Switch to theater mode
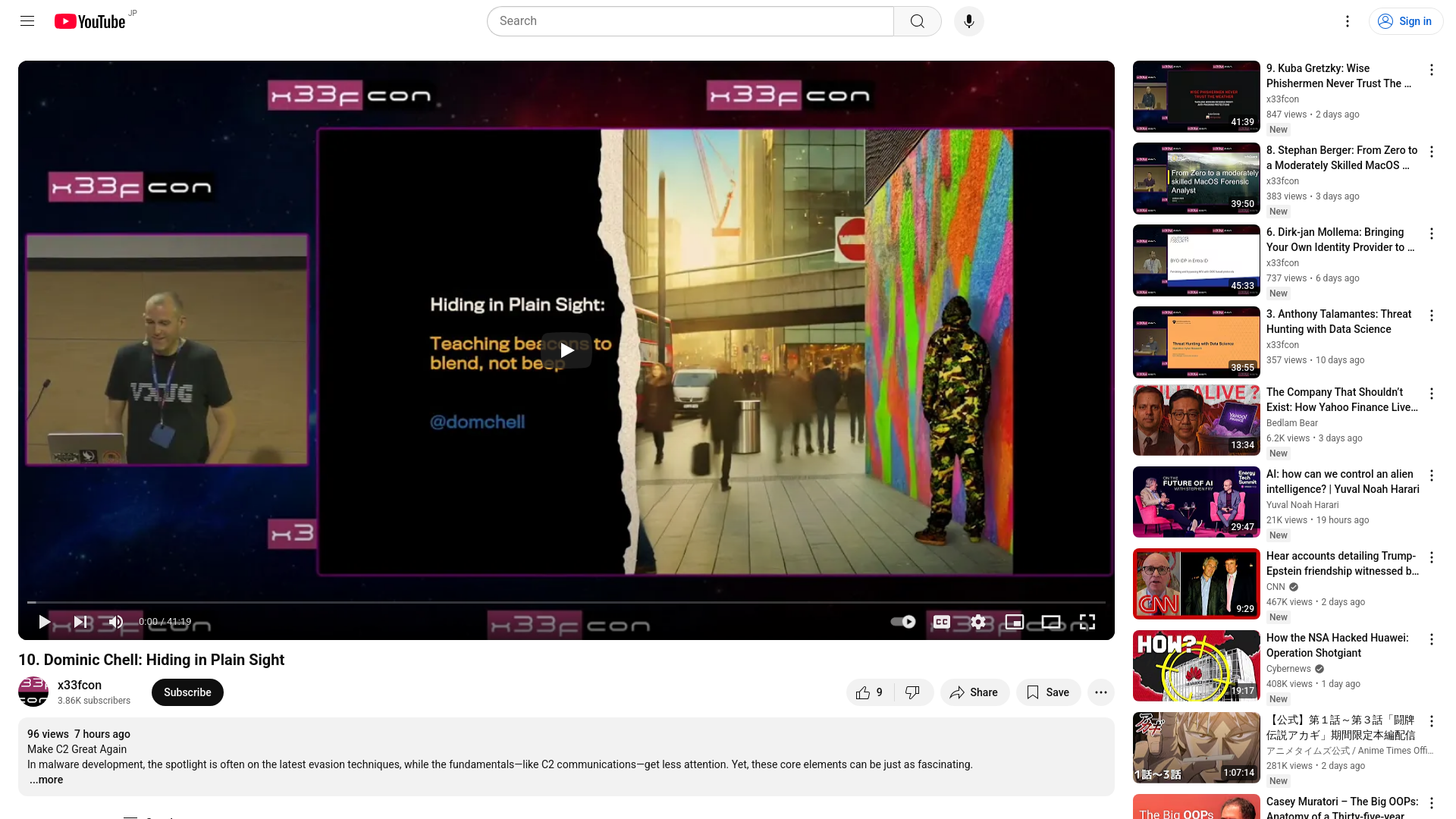The image size is (1456, 819). [1051, 622]
